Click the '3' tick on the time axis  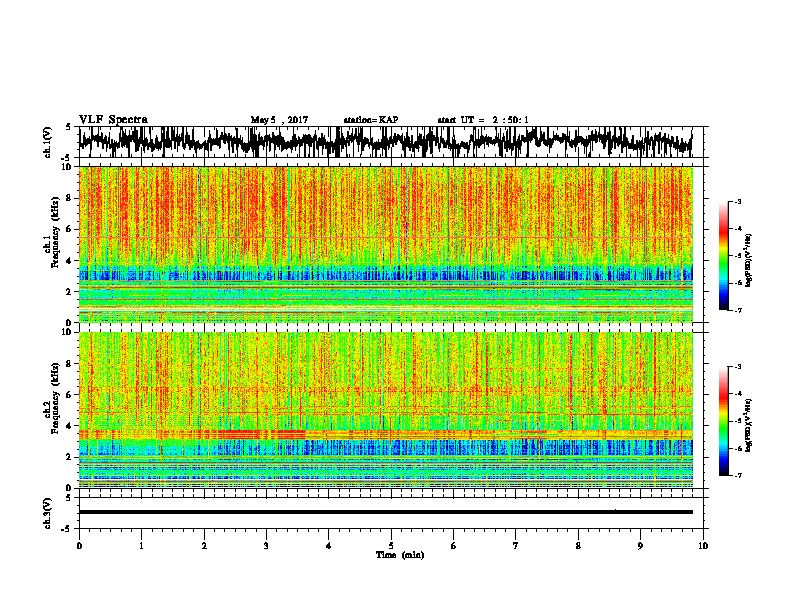266,546
